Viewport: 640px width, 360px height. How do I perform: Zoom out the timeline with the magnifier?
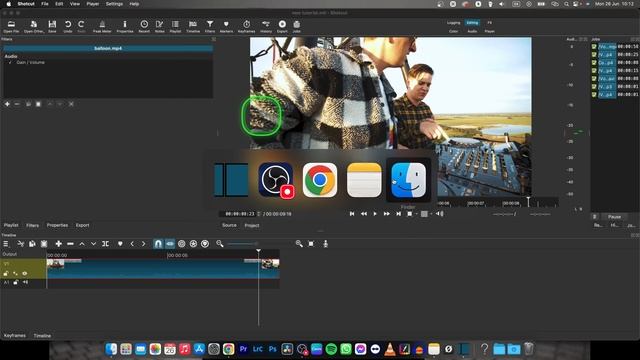click(x=220, y=244)
